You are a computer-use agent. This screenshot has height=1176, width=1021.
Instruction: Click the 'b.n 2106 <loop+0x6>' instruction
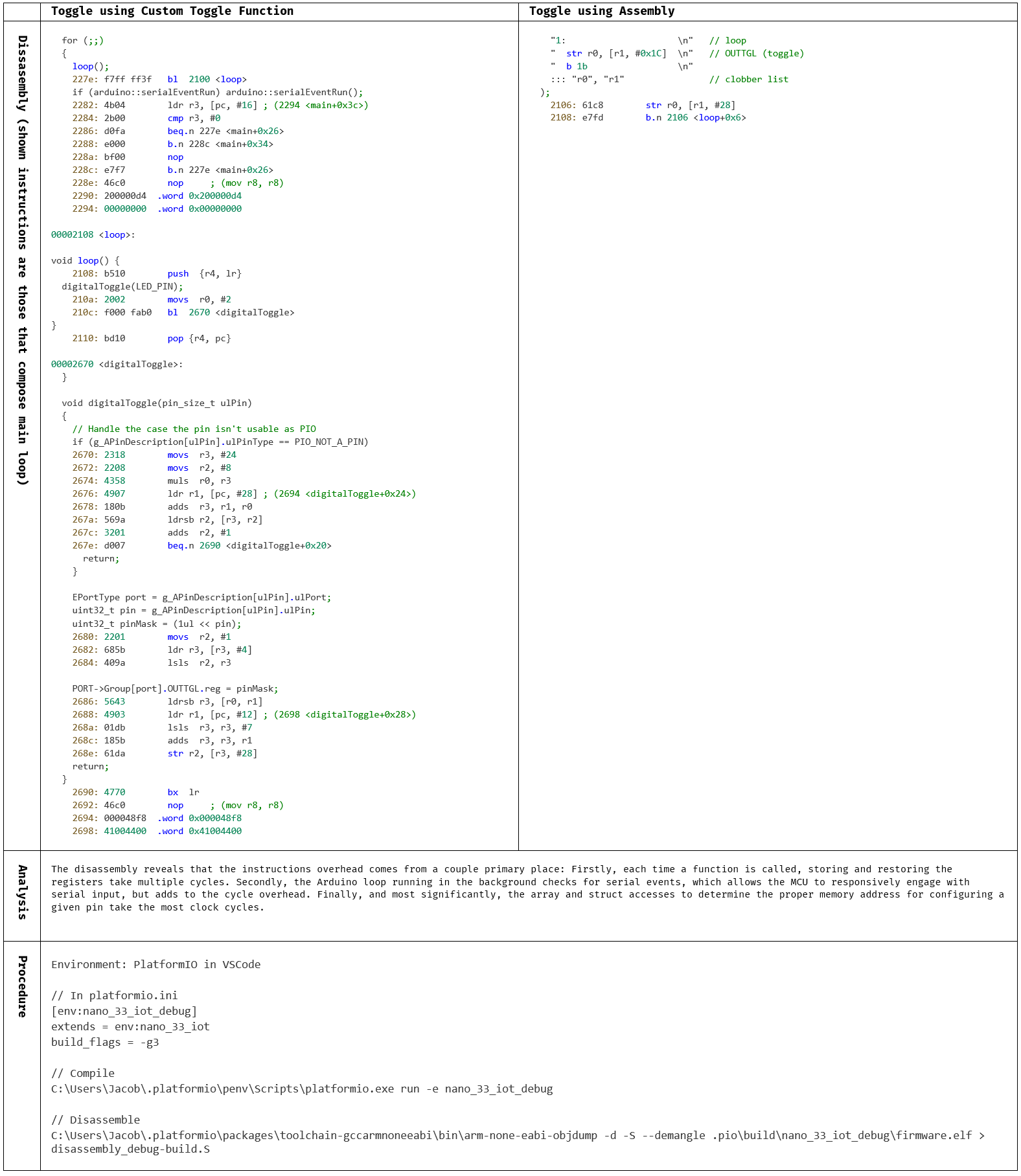(695, 118)
